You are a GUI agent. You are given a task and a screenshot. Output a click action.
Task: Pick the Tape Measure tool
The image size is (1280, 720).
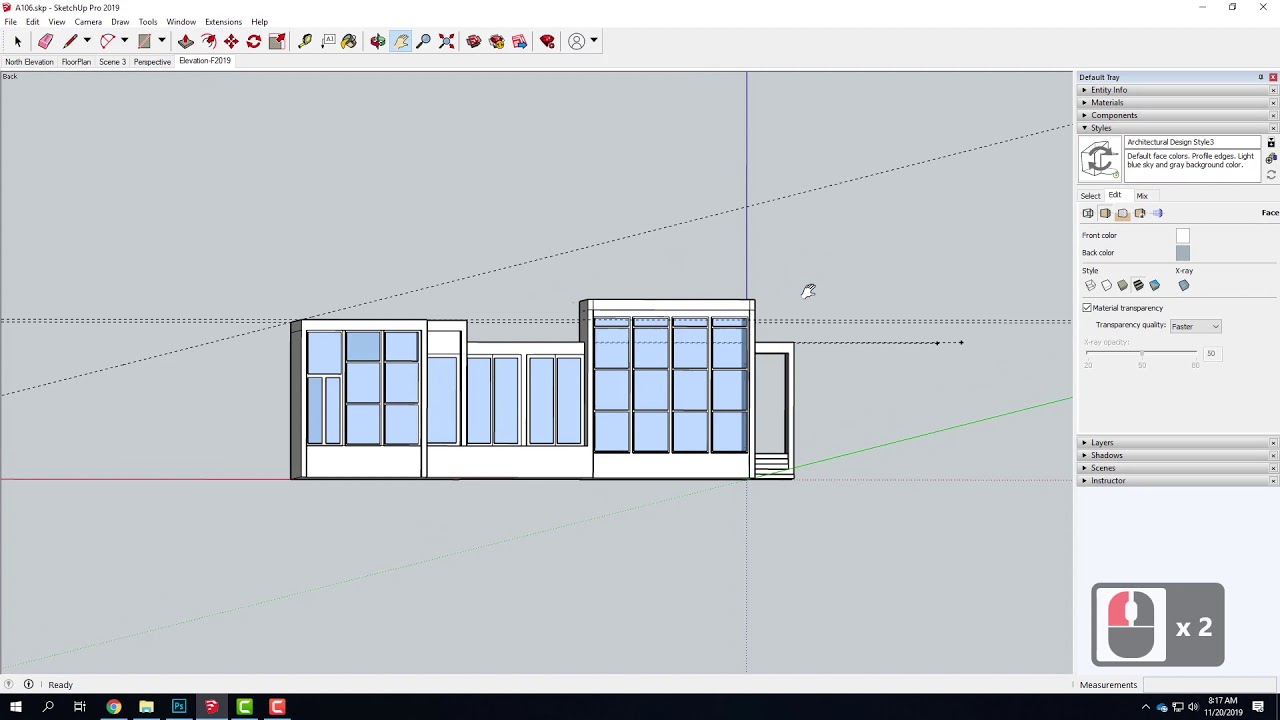pos(304,41)
